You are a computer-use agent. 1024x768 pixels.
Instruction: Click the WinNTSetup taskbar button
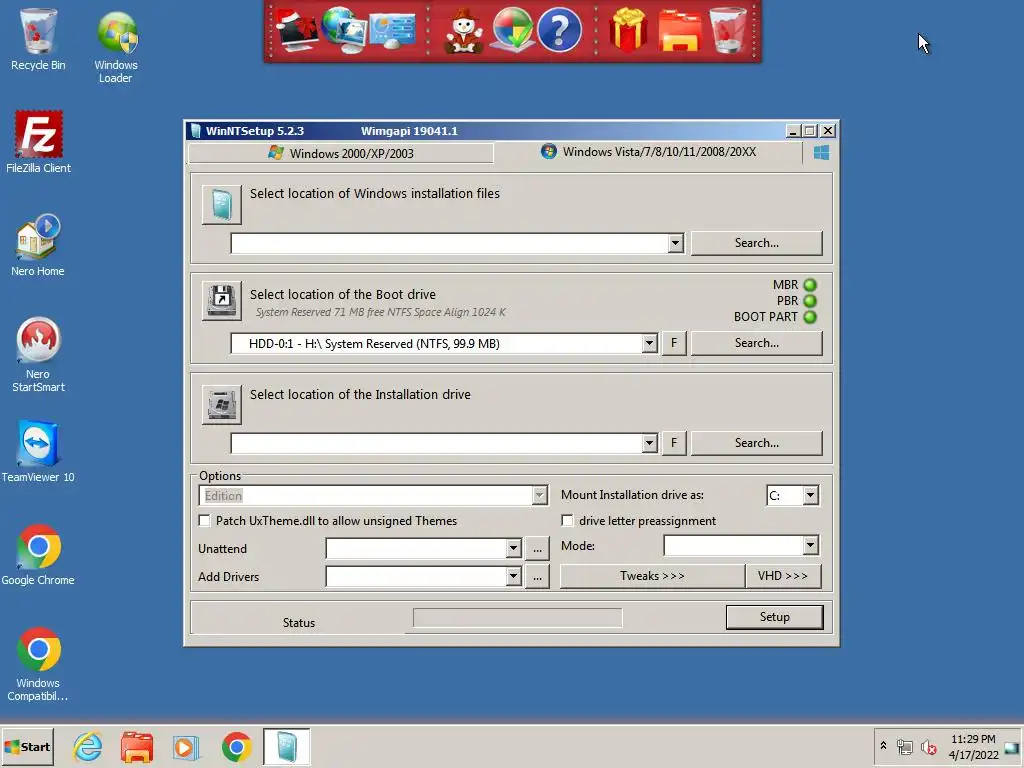click(x=287, y=747)
